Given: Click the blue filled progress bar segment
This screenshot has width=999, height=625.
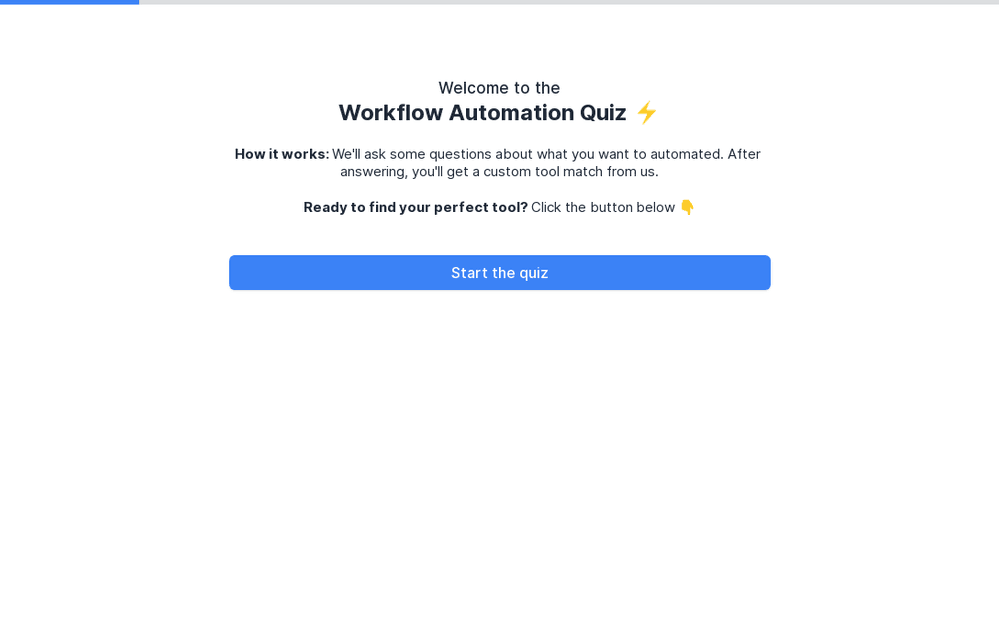Looking at the screenshot, I should [x=69, y=2].
